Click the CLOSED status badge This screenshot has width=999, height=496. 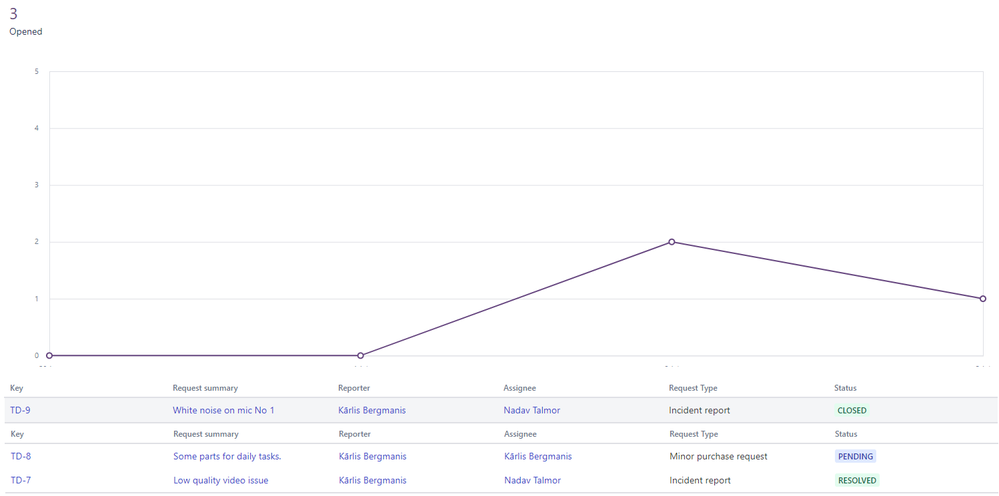click(x=852, y=411)
